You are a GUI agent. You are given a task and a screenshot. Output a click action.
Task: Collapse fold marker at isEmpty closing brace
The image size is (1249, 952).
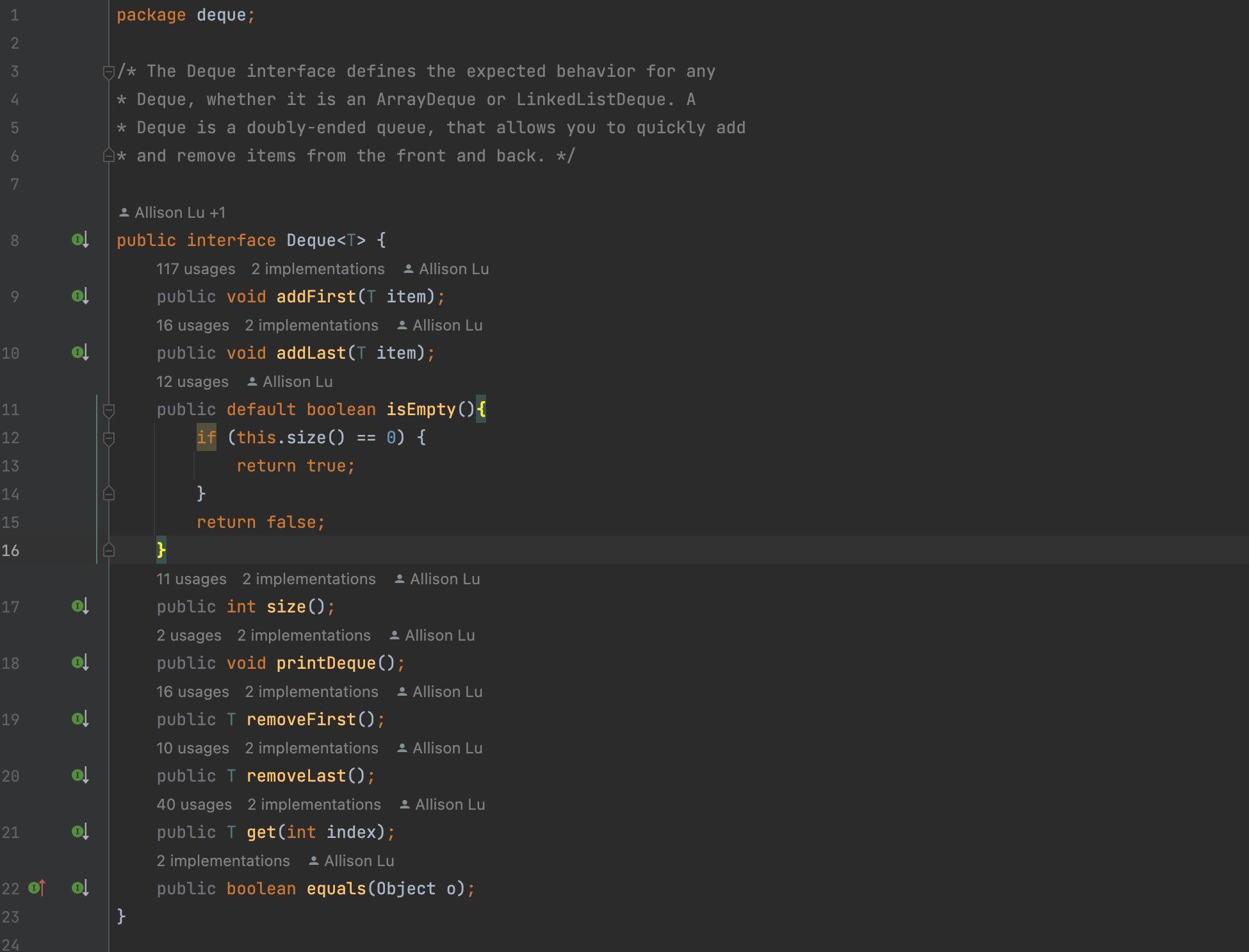(109, 550)
